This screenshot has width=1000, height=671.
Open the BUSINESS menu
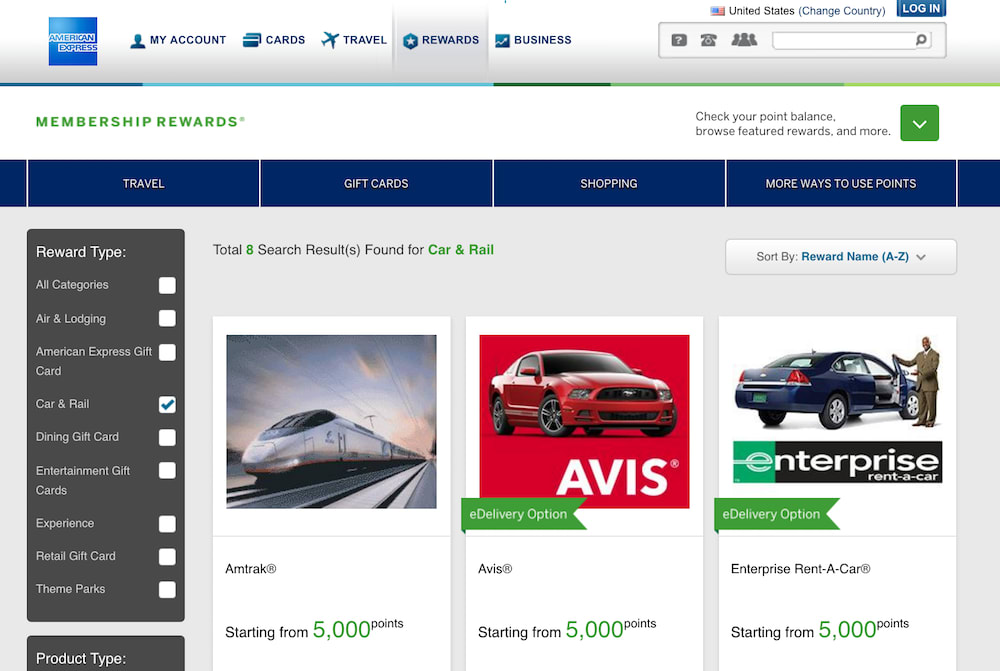[543, 40]
